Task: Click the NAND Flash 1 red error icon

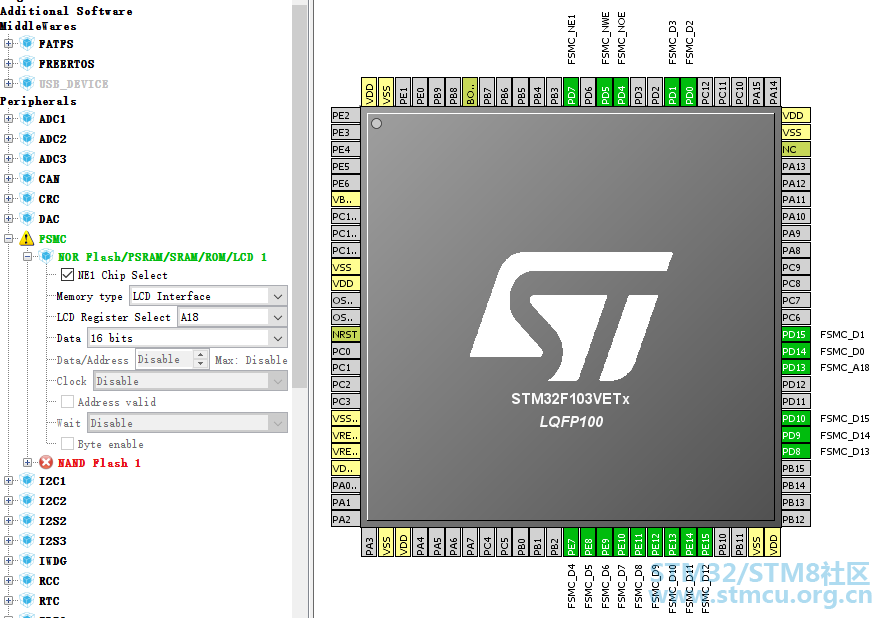Action: tap(46, 462)
